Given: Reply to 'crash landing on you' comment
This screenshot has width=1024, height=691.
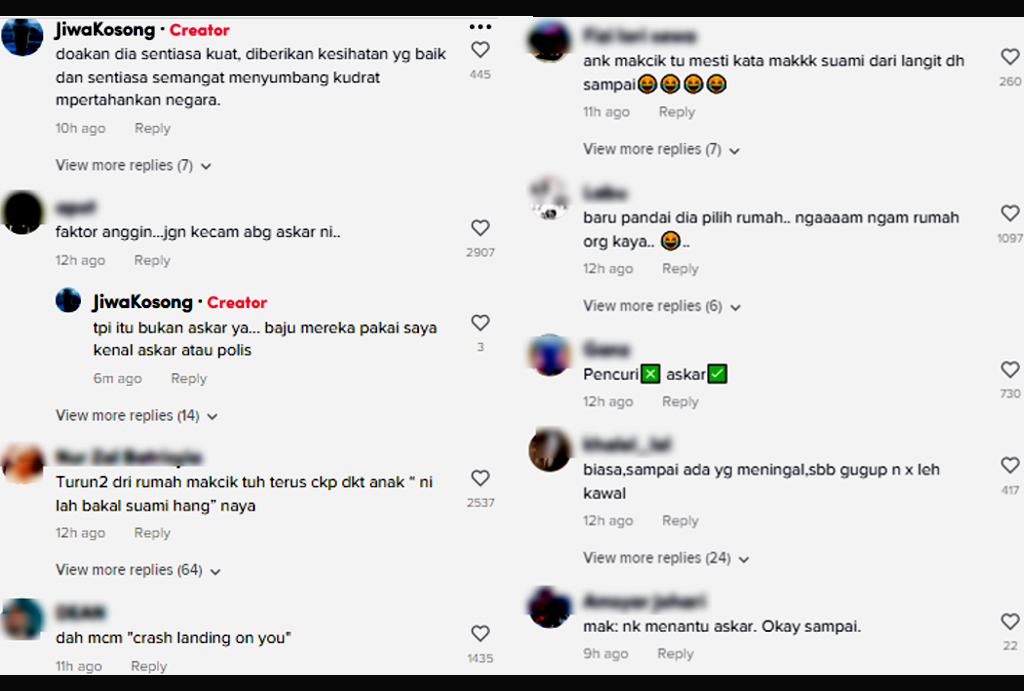Looking at the screenshot, I should pos(149,666).
